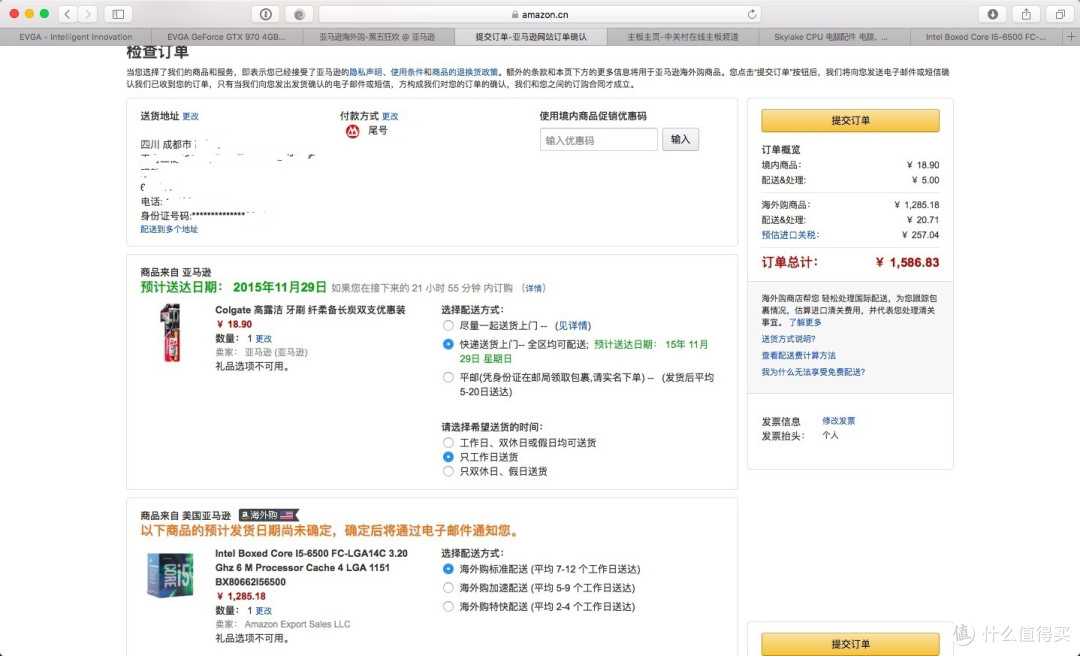Click the Colgate toothbrush product thumbnail
This screenshot has width=1080, height=656.
170,333
